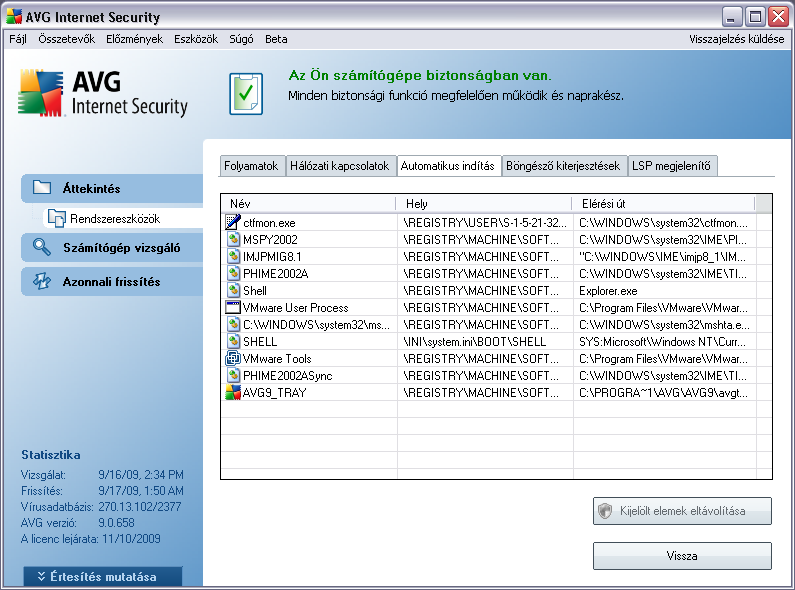This screenshot has width=795, height=590.
Task: Click the VMware User Process window icon
Action: [233, 307]
